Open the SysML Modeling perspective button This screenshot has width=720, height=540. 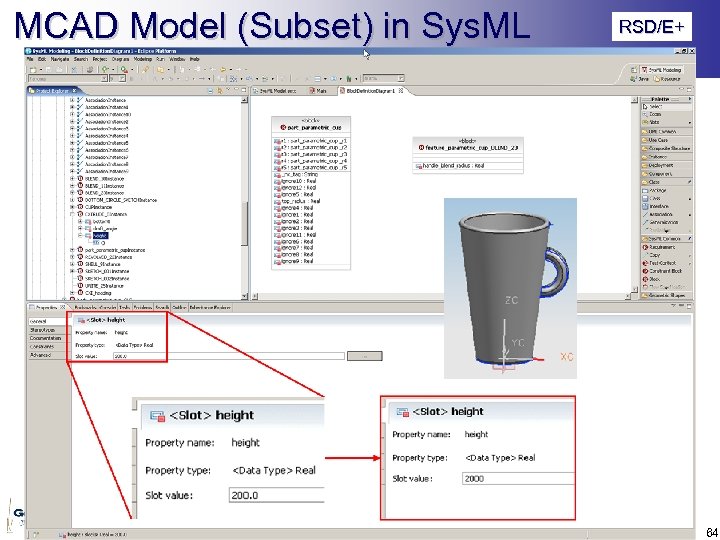coord(661,70)
